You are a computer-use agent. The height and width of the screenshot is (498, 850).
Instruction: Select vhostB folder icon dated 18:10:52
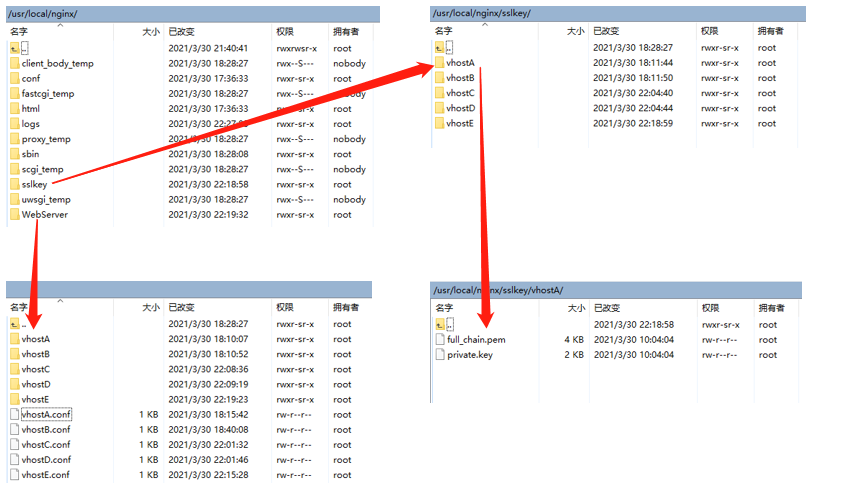point(15,354)
